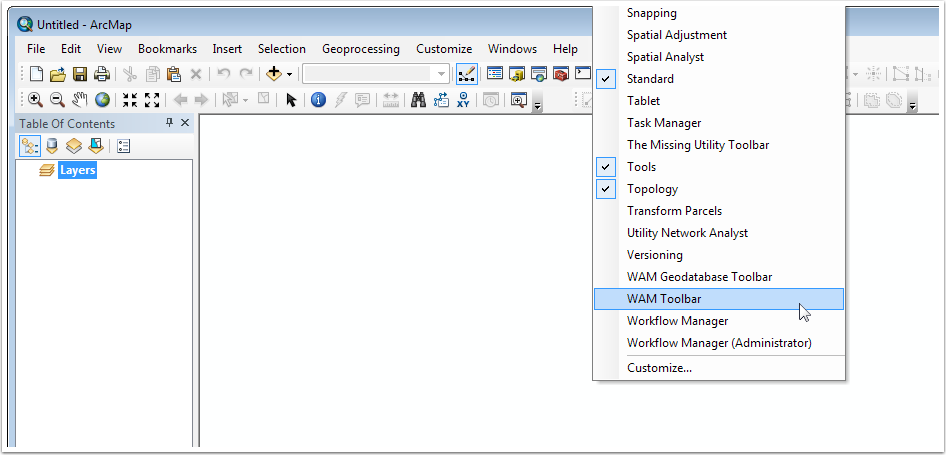The height and width of the screenshot is (455, 946).
Task: Switch TOC to List By Visibility
Action: coord(74,145)
